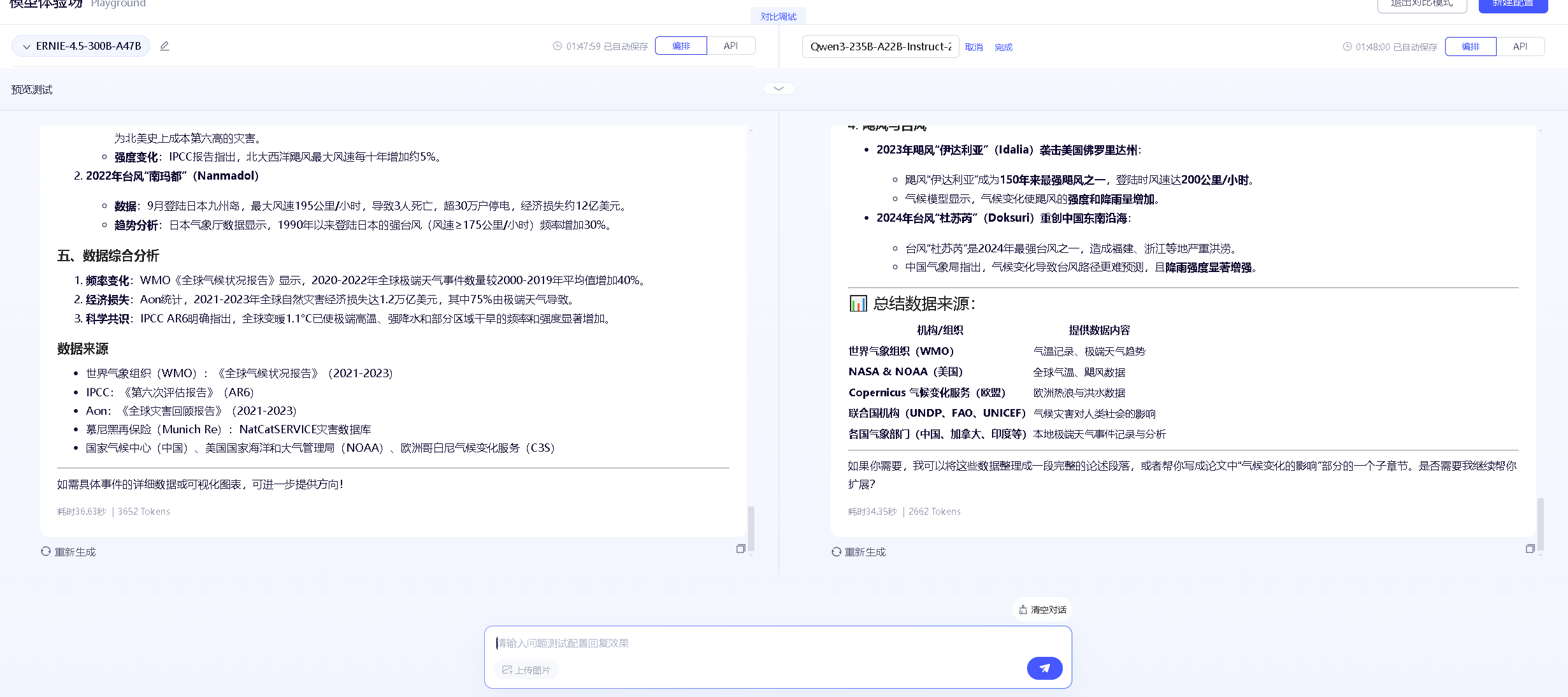Click the left panel auto-save clock icon
The image size is (1568, 697).
[557, 46]
